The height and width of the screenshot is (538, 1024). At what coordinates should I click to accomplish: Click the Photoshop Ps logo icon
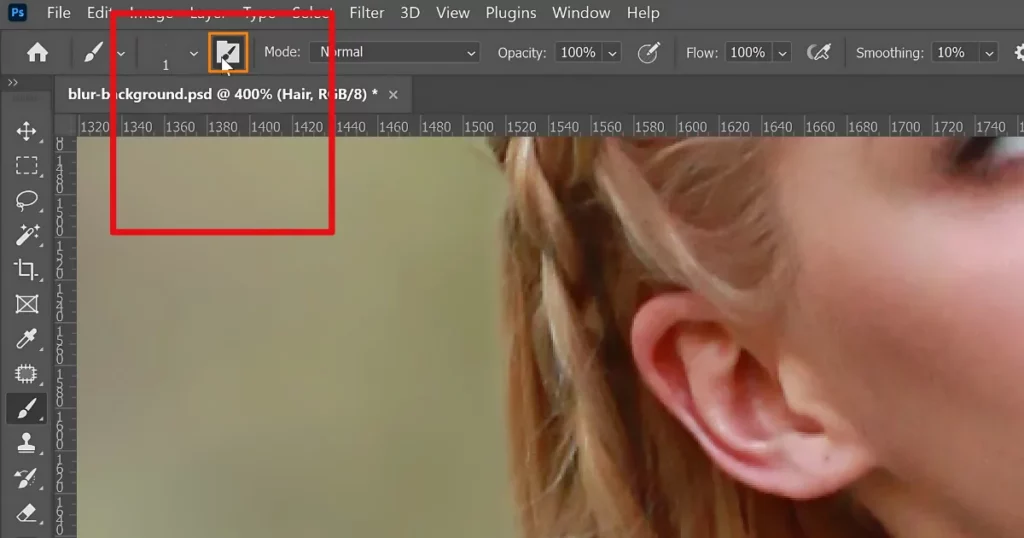[17, 12]
